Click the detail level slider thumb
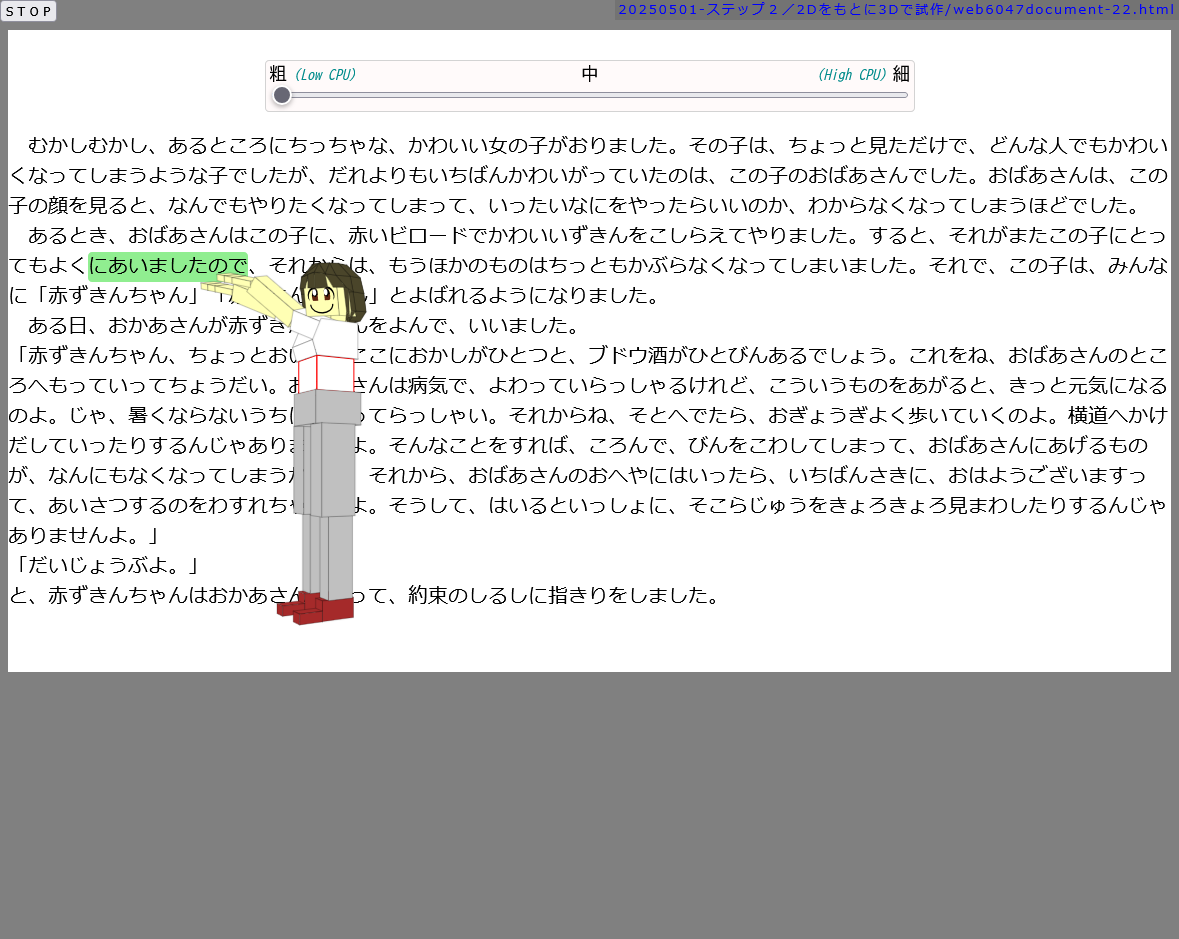This screenshot has height=939, width=1179. tap(282, 95)
